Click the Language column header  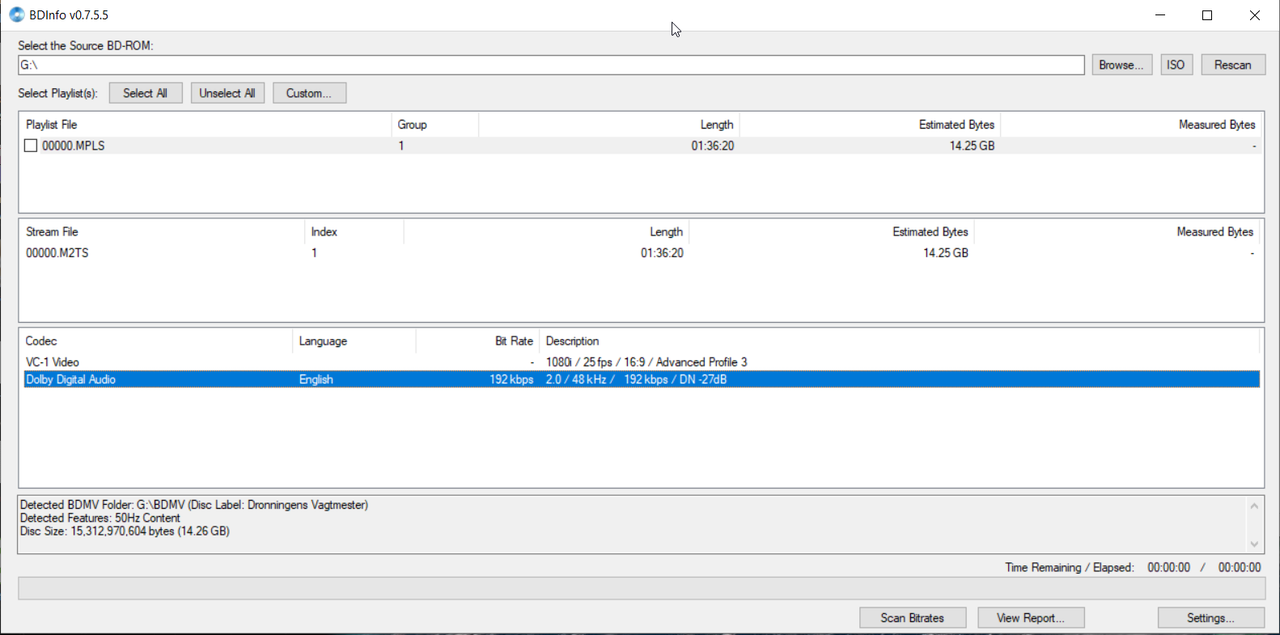(x=354, y=341)
